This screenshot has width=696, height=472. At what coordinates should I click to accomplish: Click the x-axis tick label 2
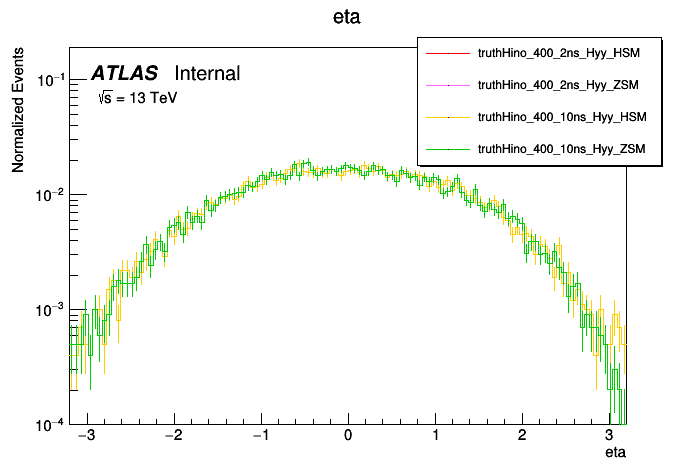click(522, 437)
